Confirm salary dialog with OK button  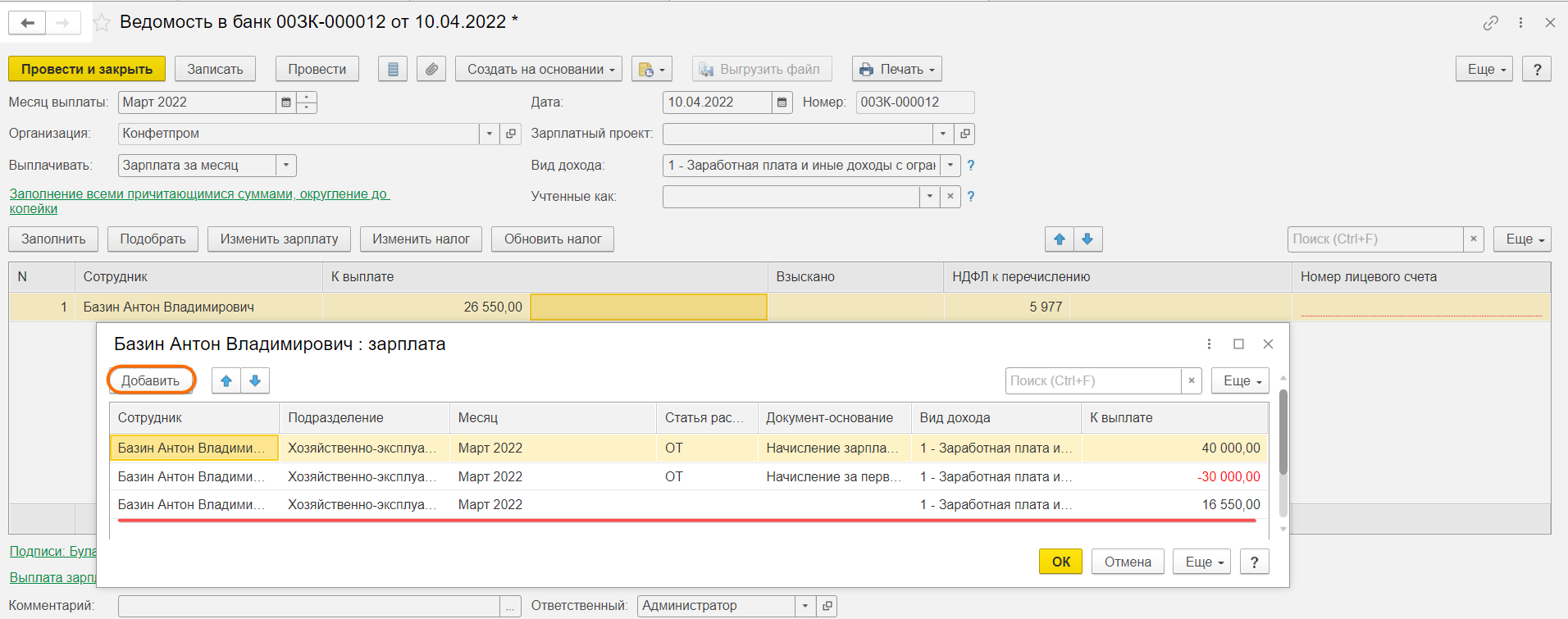point(1060,562)
